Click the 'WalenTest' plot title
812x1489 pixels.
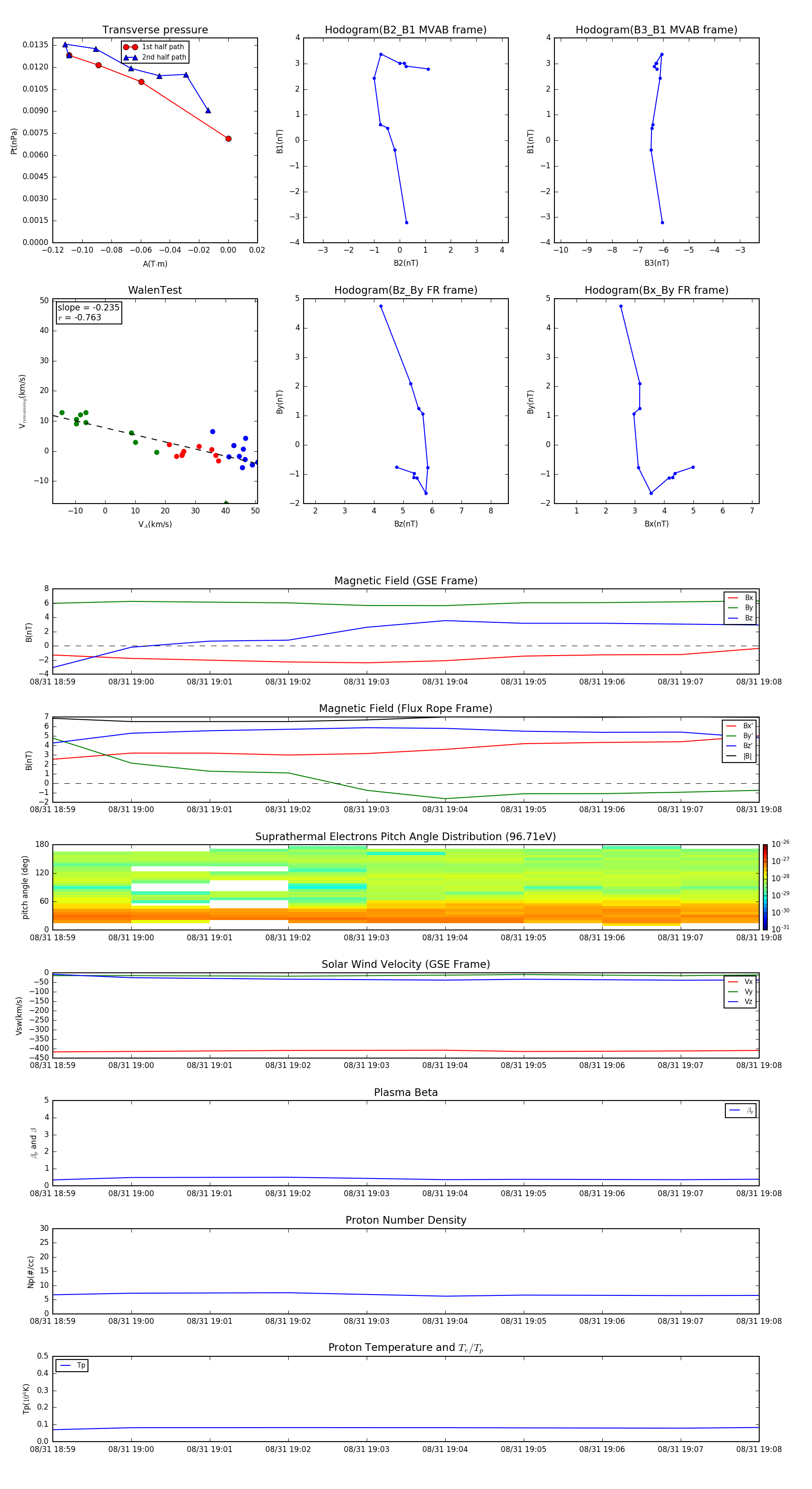coord(155,290)
